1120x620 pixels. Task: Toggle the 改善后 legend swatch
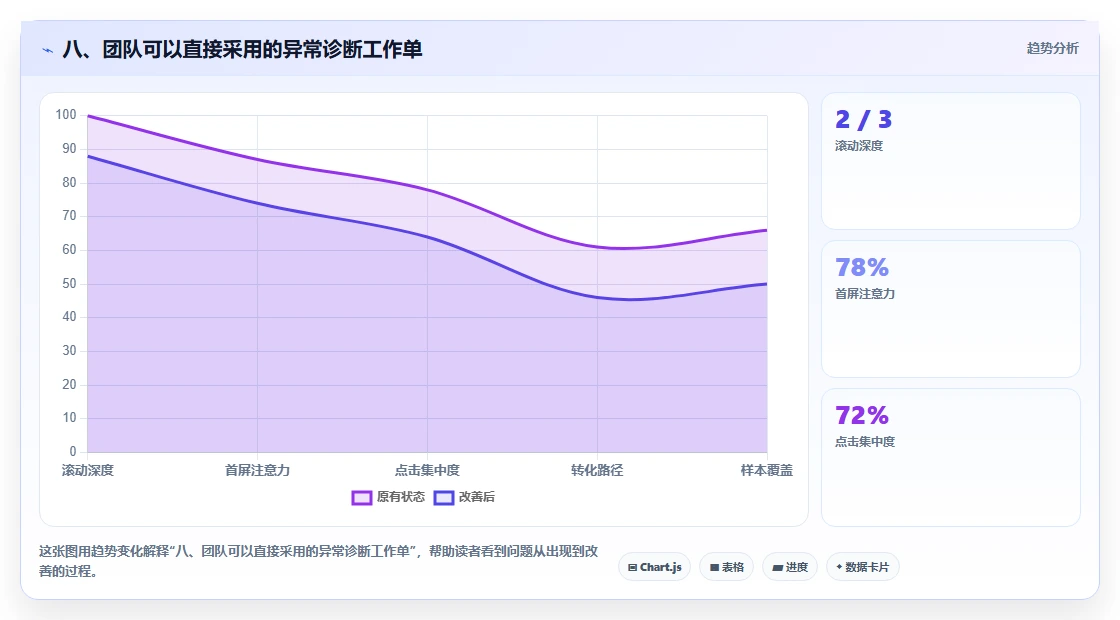tap(444, 497)
